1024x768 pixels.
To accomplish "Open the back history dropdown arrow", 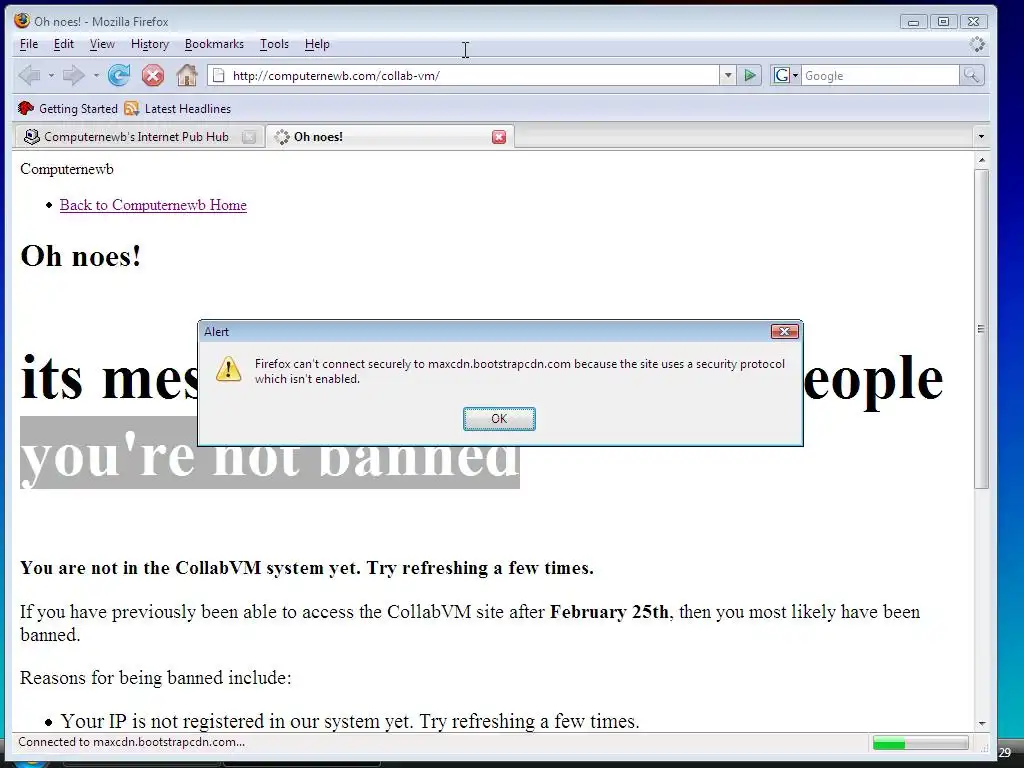I will (51, 76).
